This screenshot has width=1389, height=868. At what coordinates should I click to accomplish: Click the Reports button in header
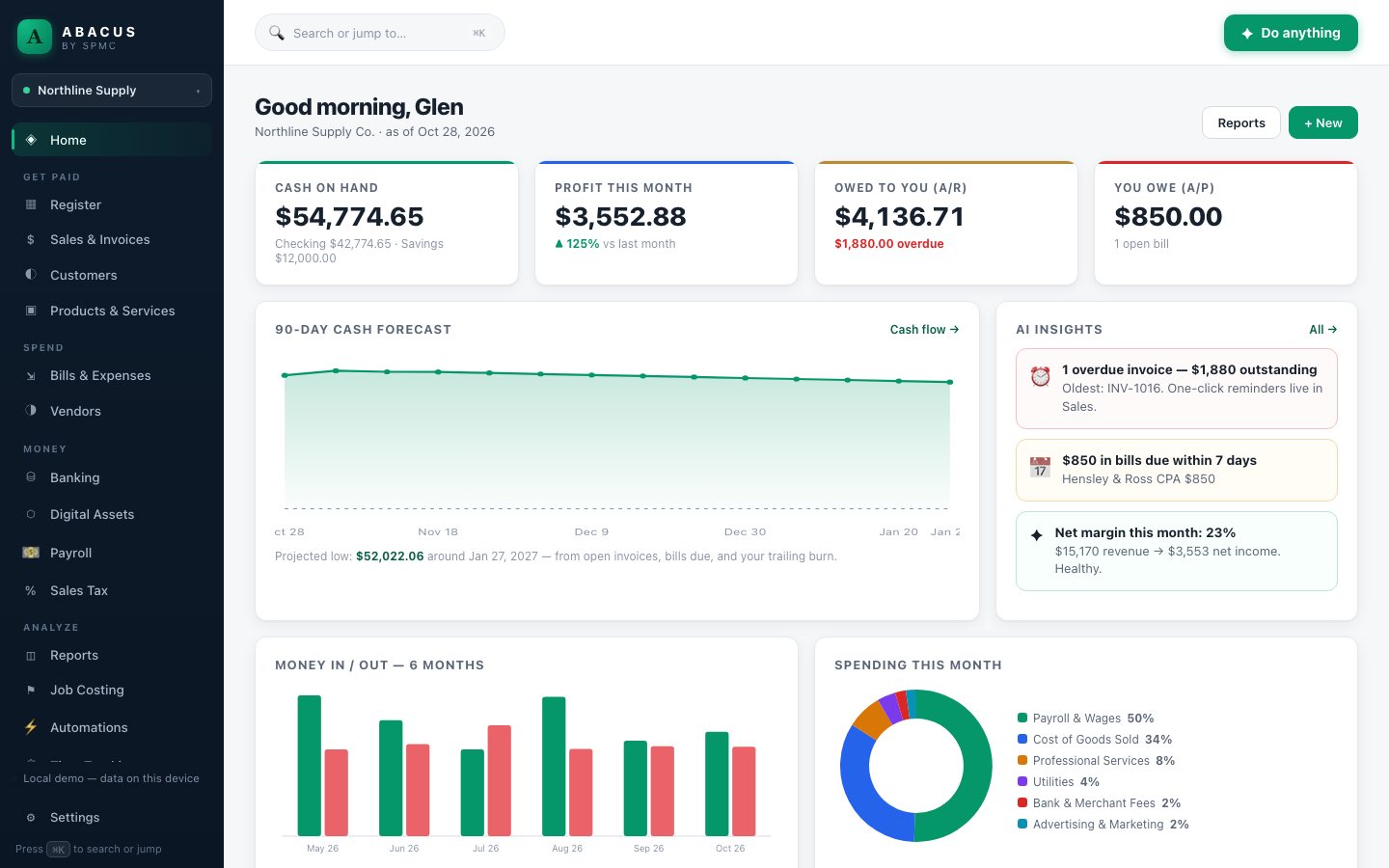(1241, 122)
